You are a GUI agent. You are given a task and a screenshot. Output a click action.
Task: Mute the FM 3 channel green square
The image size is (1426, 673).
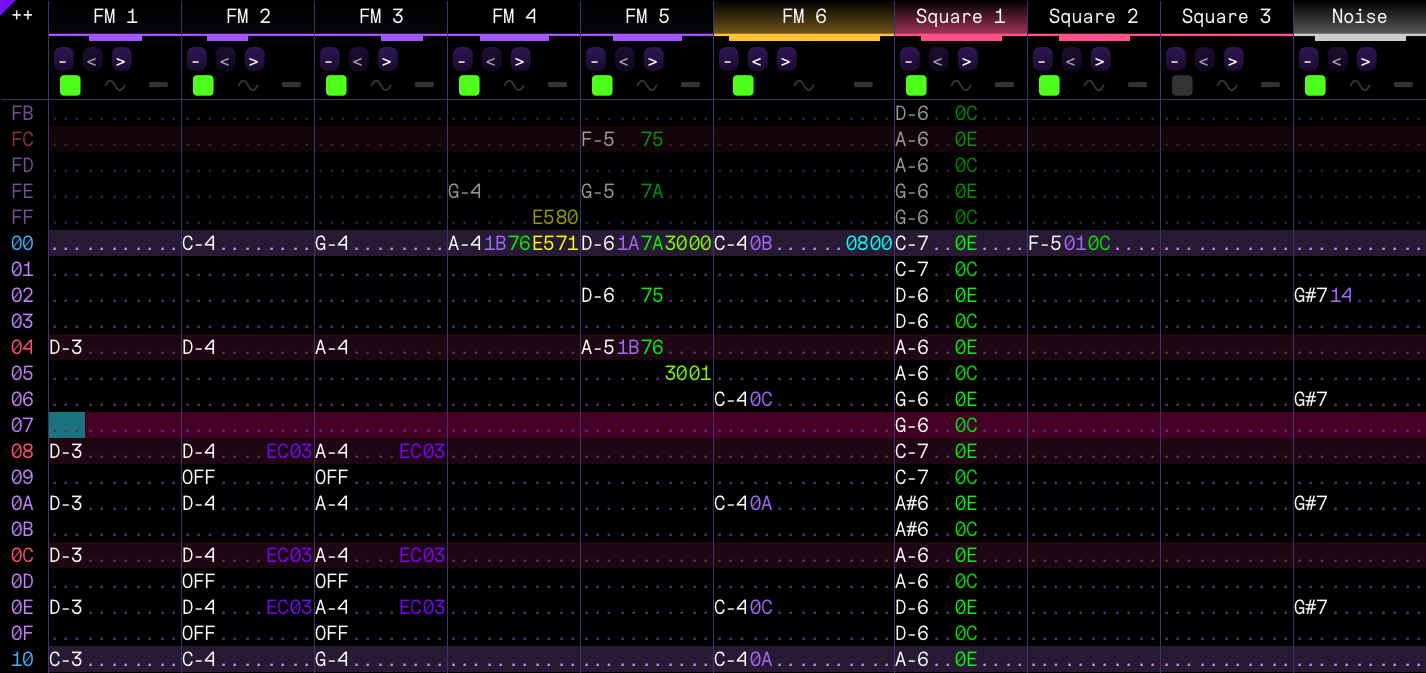point(336,85)
